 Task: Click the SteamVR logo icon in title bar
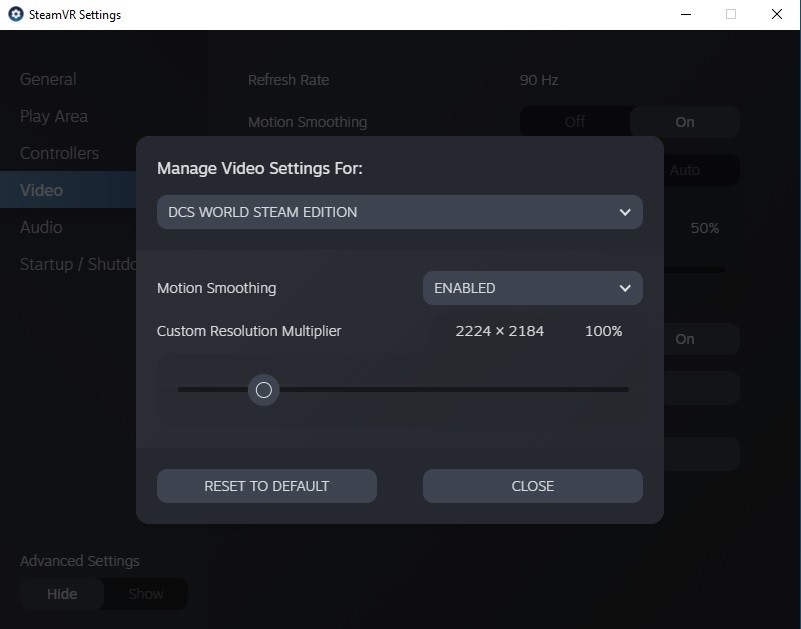click(16, 14)
